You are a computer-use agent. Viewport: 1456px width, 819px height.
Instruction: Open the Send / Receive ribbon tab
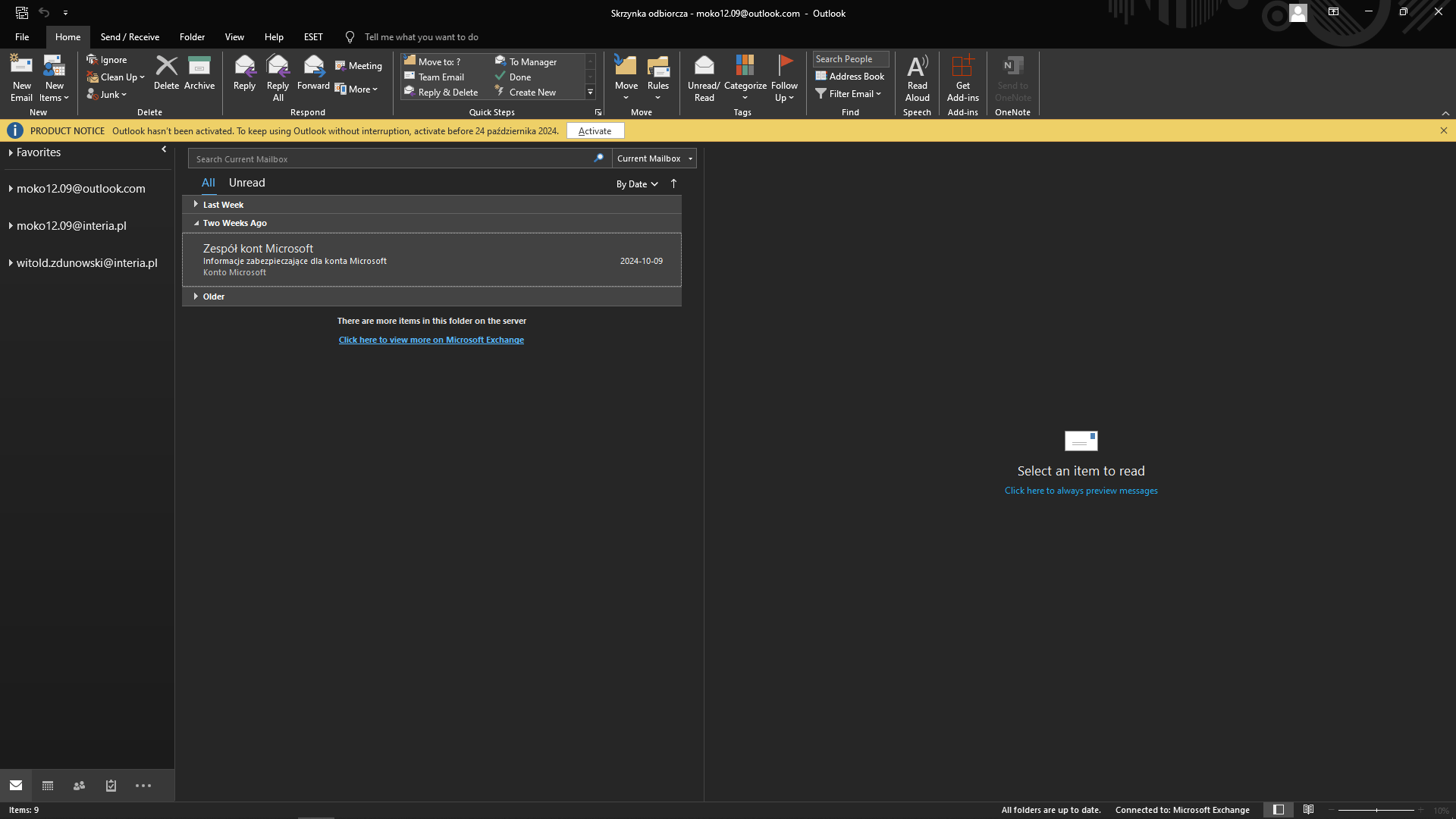click(x=130, y=36)
